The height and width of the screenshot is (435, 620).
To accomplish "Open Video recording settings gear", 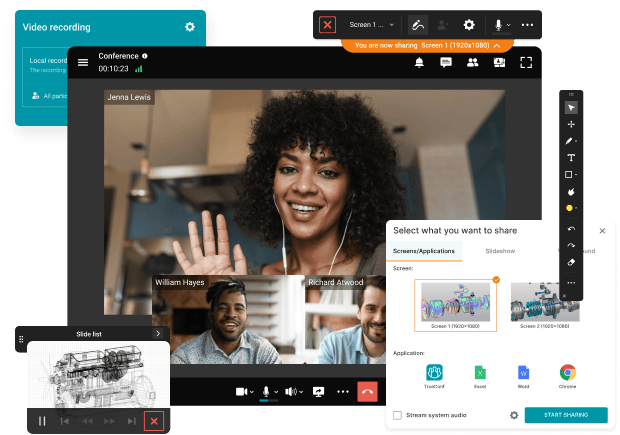I will (190, 27).
